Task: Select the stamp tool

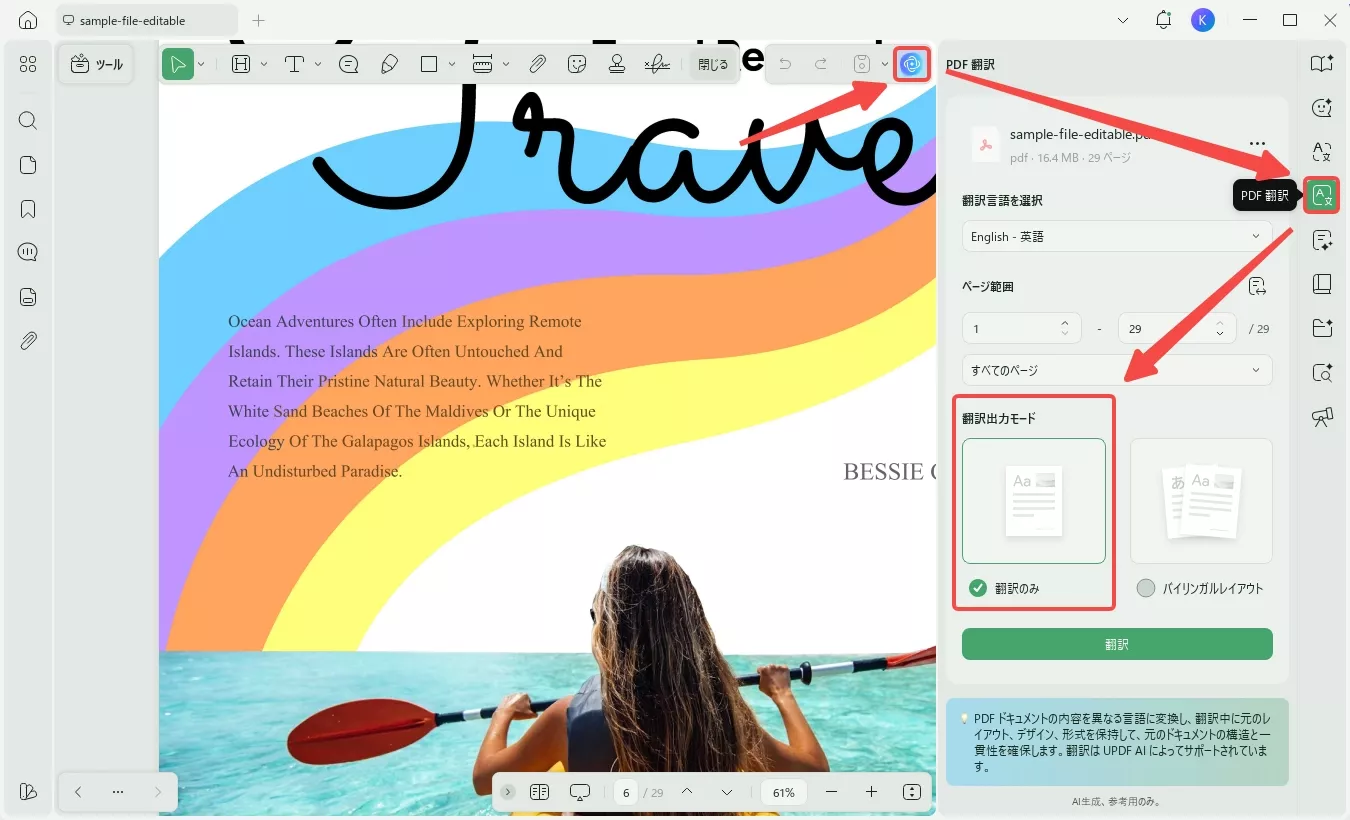Action: [x=617, y=65]
